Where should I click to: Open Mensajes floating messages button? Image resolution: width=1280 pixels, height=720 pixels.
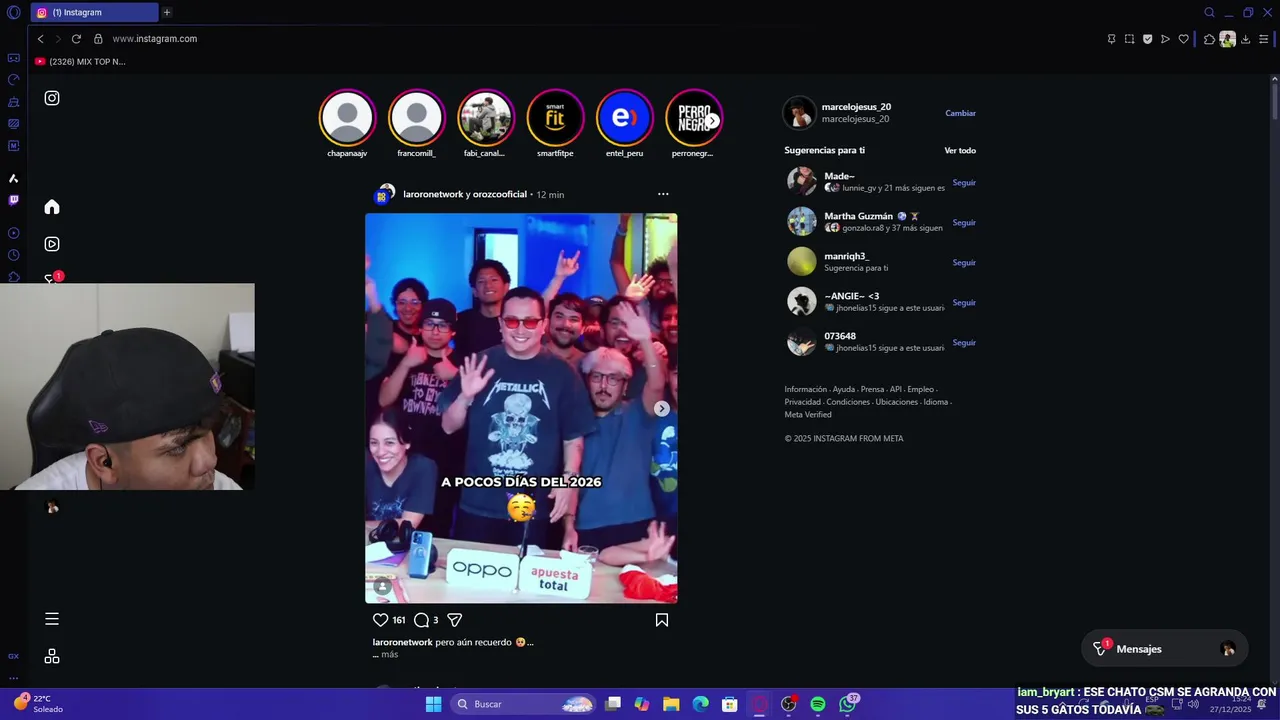tap(1165, 649)
